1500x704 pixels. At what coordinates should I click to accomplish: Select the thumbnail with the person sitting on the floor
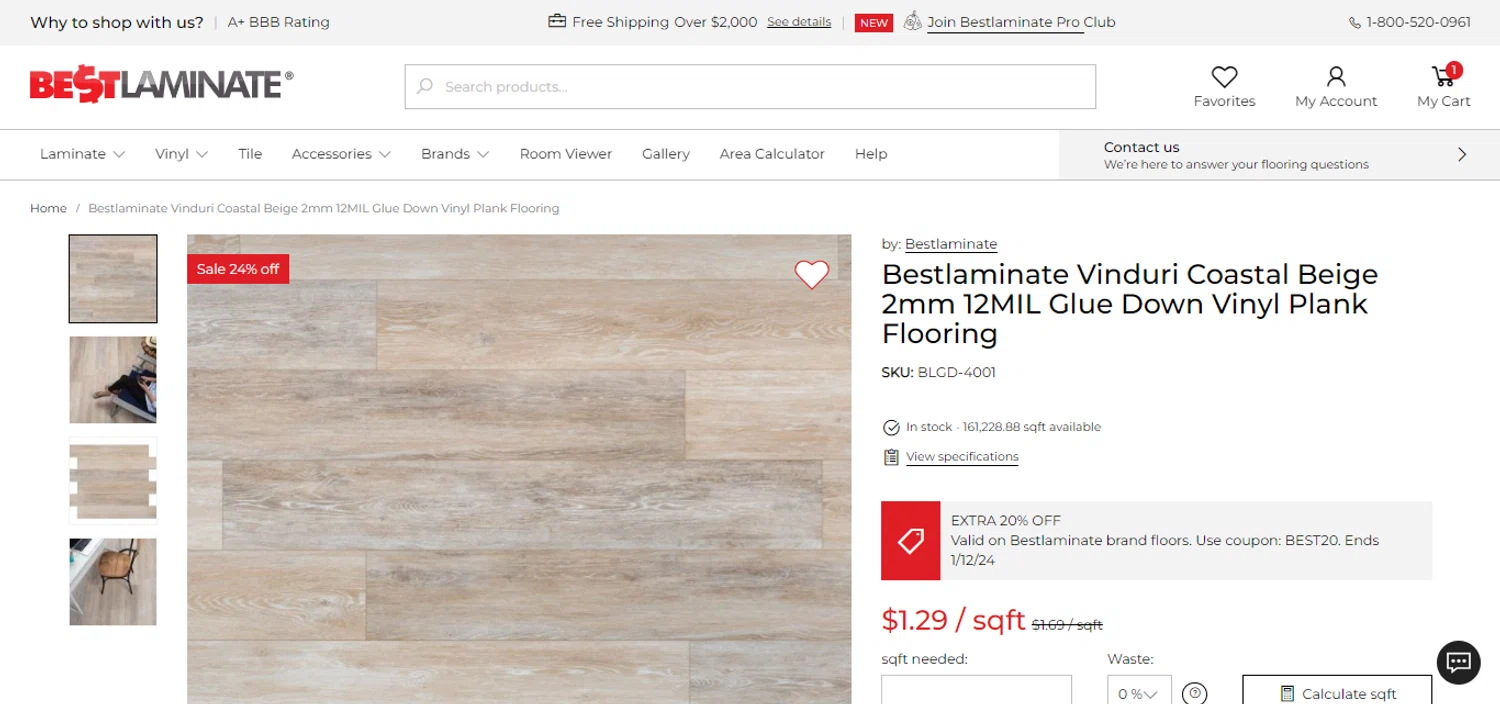coord(113,380)
